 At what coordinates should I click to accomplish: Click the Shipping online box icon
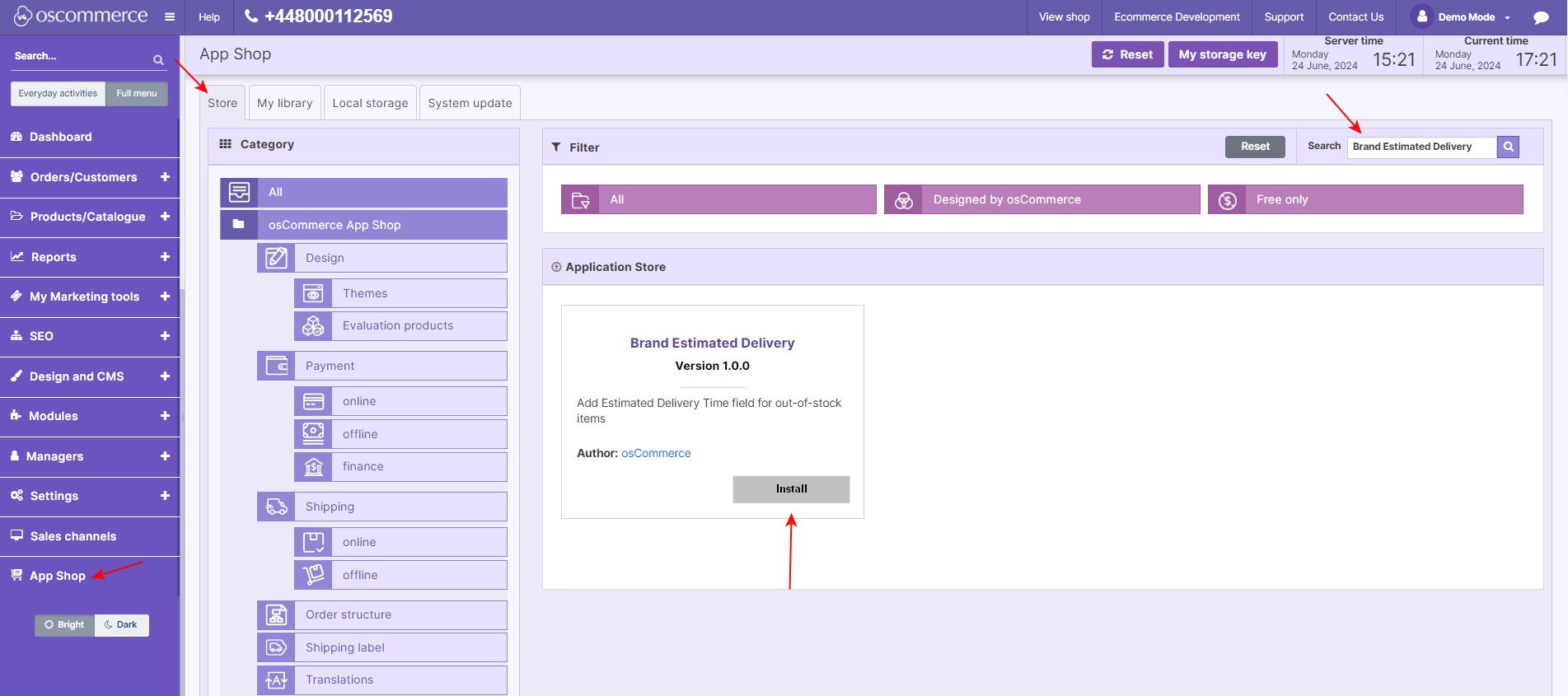313,542
